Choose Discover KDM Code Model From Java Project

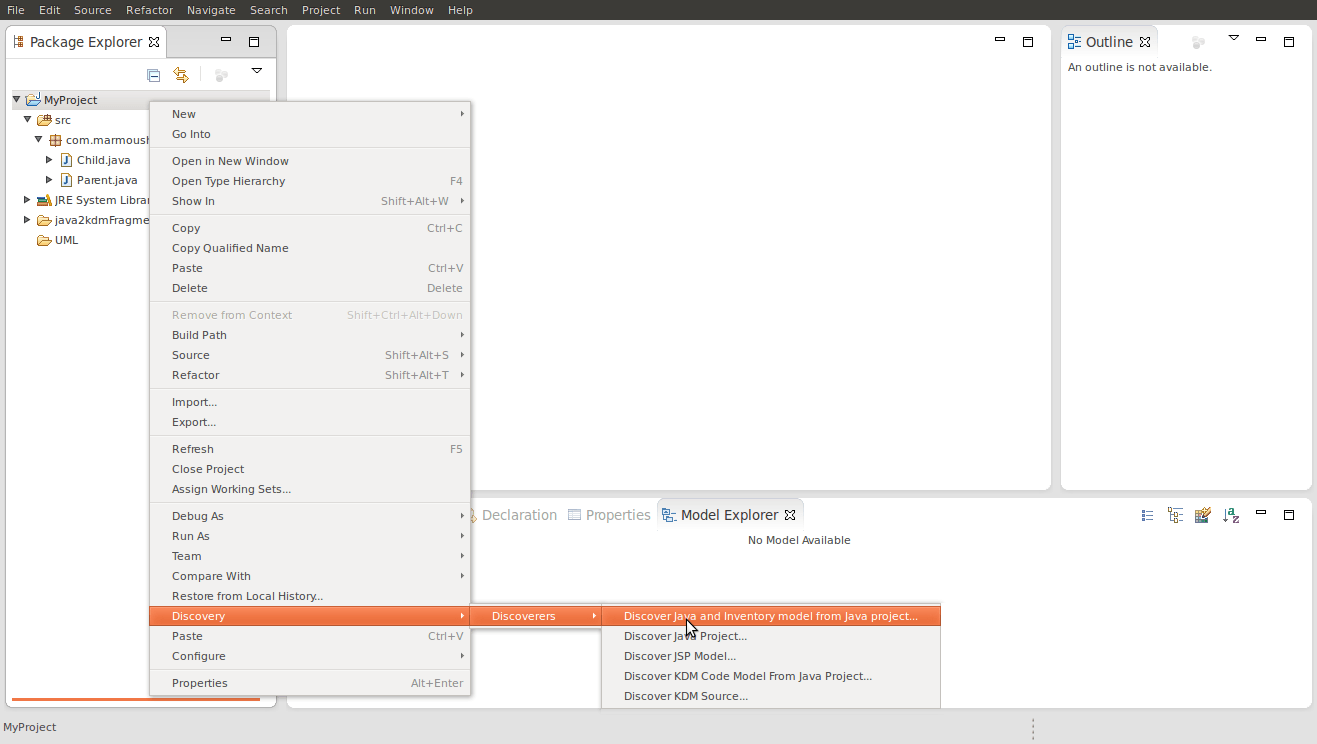[x=747, y=676]
